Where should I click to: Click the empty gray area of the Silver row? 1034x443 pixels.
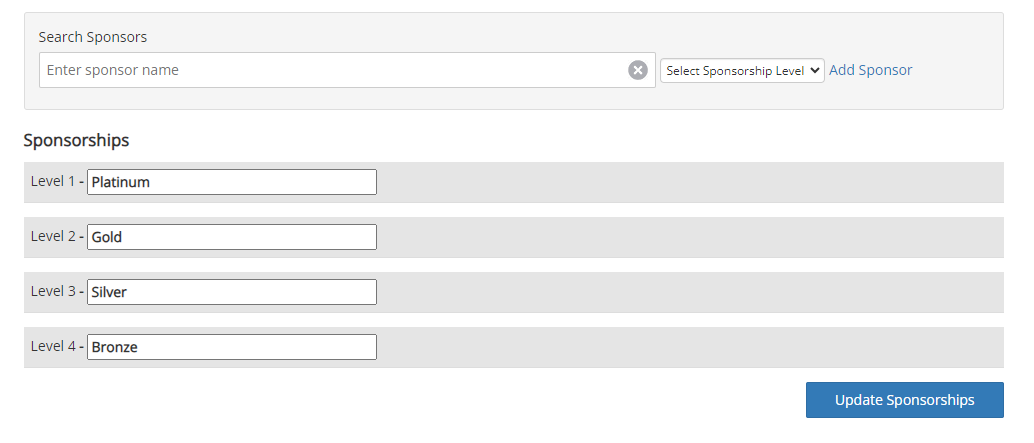click(690, 293)
